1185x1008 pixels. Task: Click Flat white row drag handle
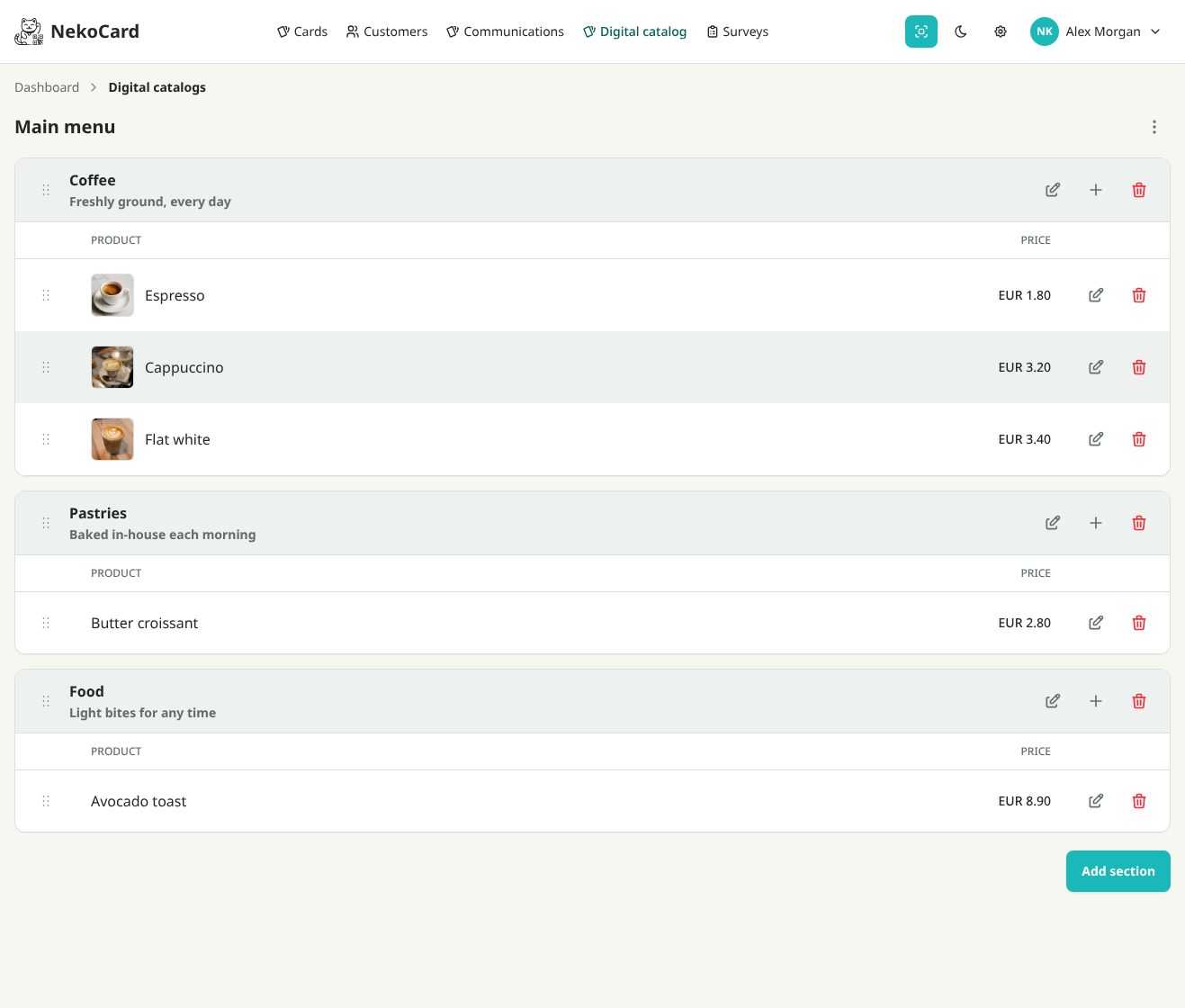(46, 439)
